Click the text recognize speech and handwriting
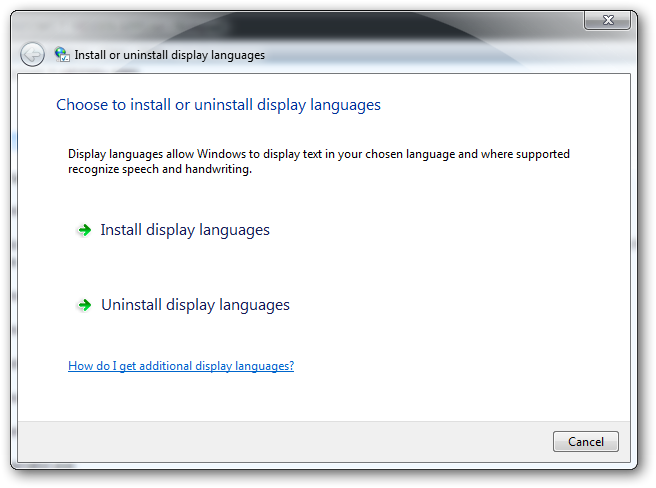656x488 pixels. [160, 169]
